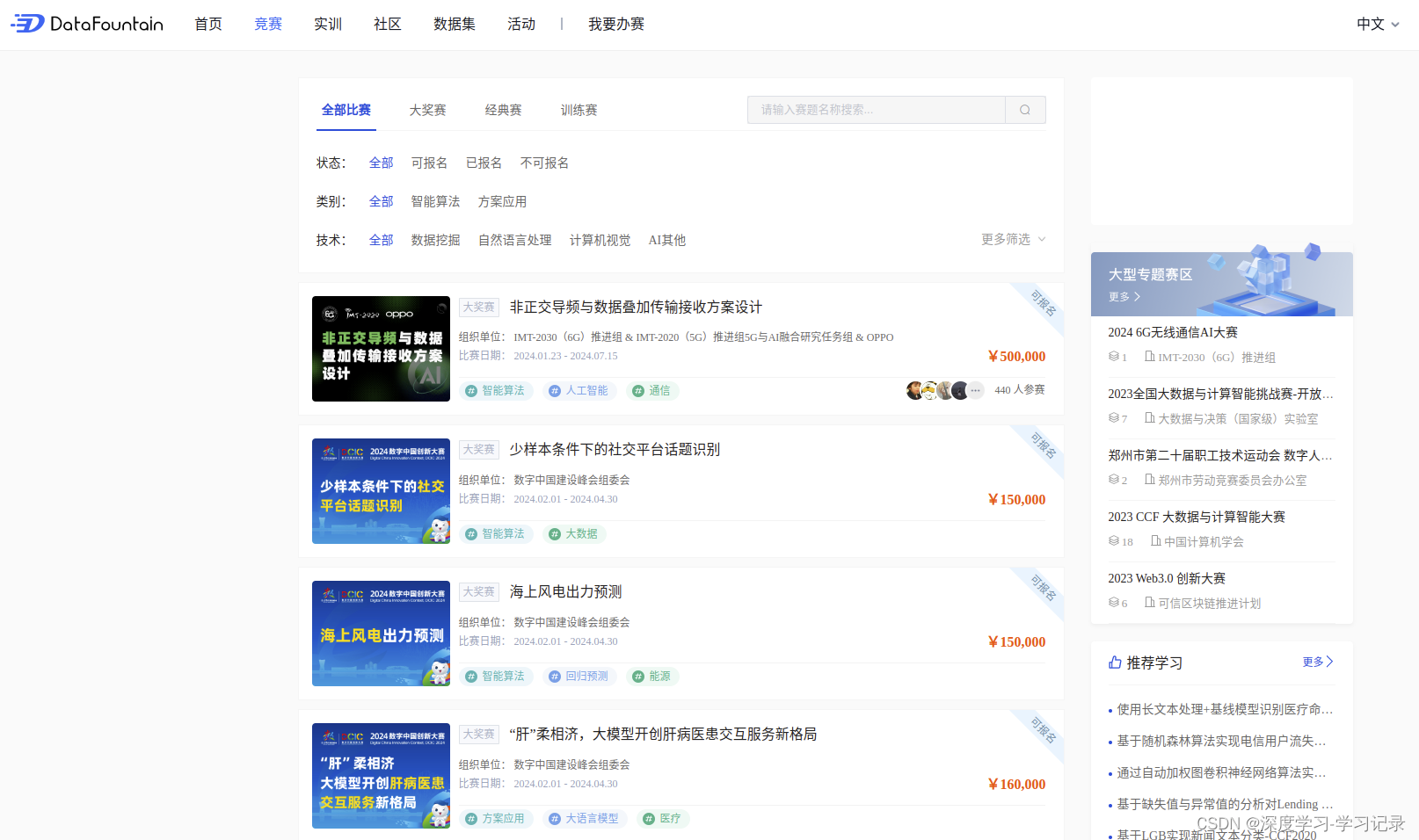Click 我要办赛 link
The height and width of the screenshot is (840, 1419).
tap(616, 24)
